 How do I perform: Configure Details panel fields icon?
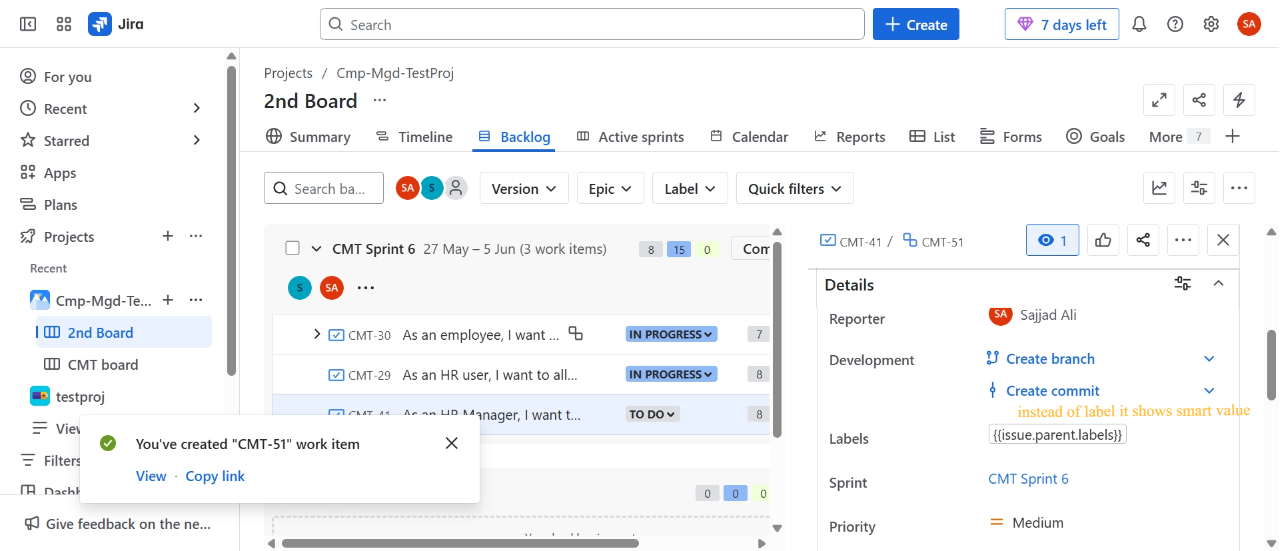(x=1183, y=284)
